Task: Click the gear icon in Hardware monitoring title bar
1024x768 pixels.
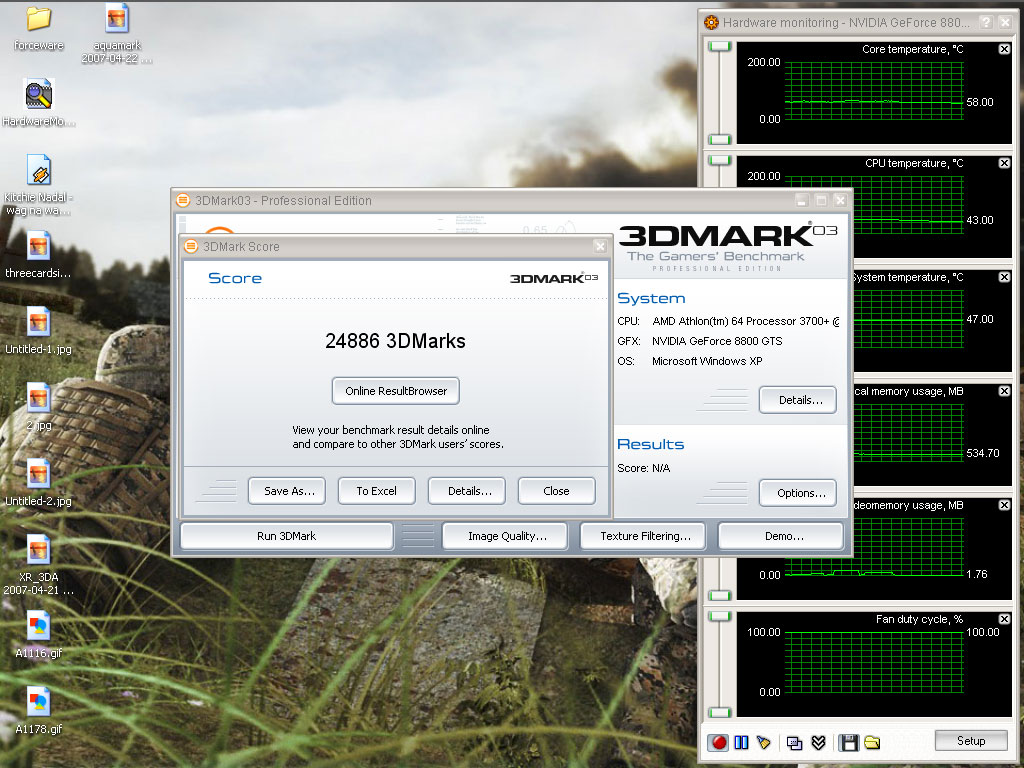Action: coord(711,22)
